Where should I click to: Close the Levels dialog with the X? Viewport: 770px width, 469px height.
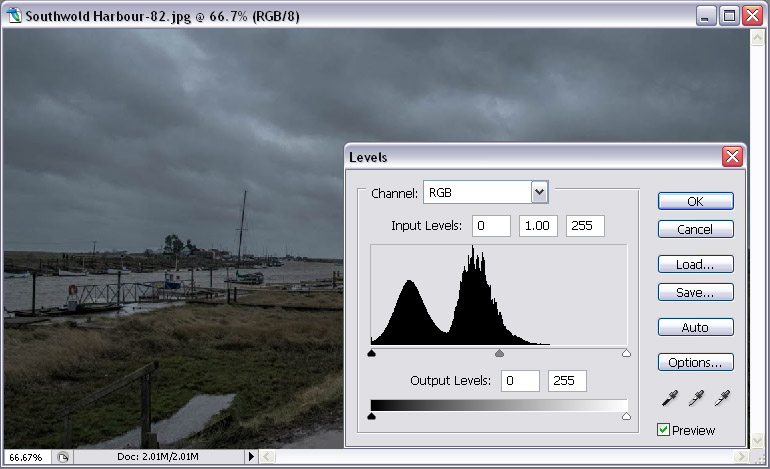(x=732, y=157)
